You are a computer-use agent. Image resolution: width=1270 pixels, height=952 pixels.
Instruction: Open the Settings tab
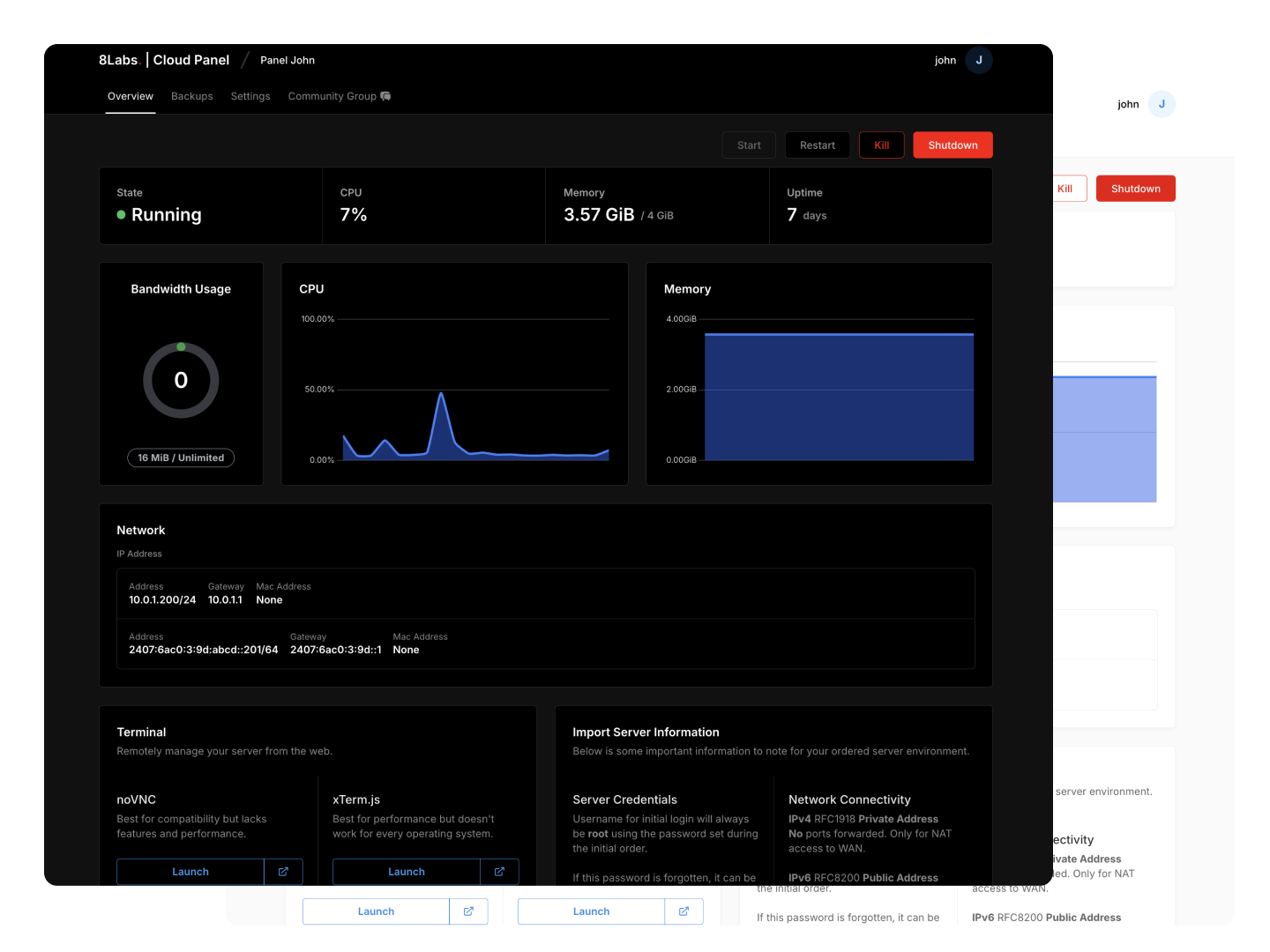coord(250,96)
